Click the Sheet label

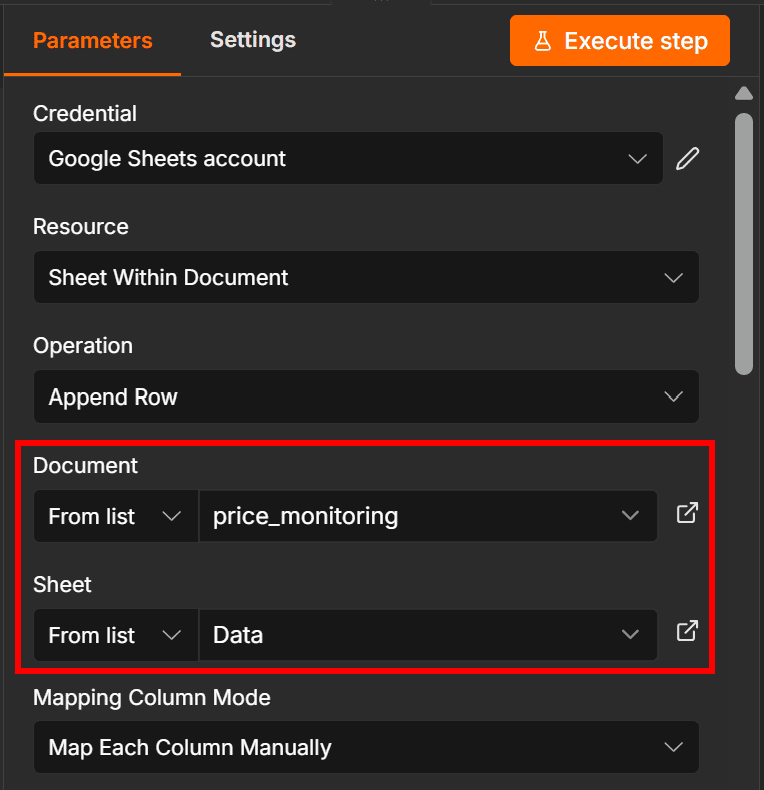pos(62,585)
